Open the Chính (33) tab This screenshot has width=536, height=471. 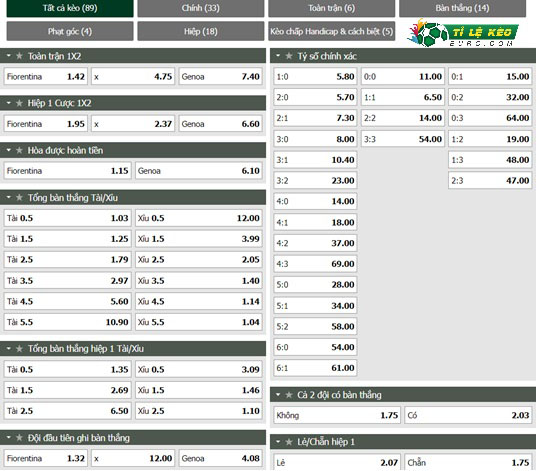coord(201,8)
